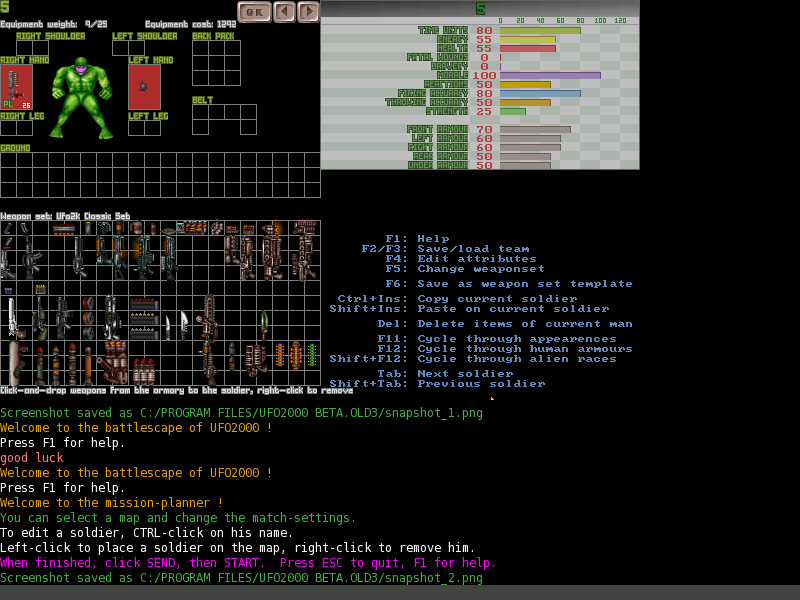The image size is (800, 600).
Task: Click the first ground inventory cell
Action: [x=8, y=160]
